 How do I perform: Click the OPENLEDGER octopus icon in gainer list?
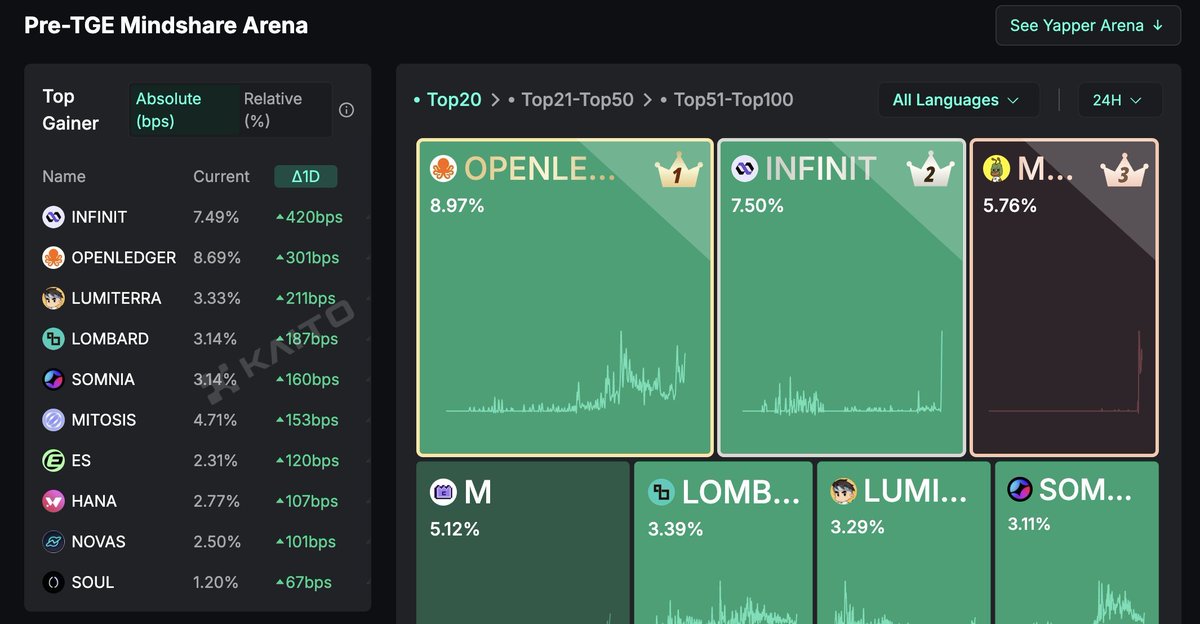click(x=53, y=258)
